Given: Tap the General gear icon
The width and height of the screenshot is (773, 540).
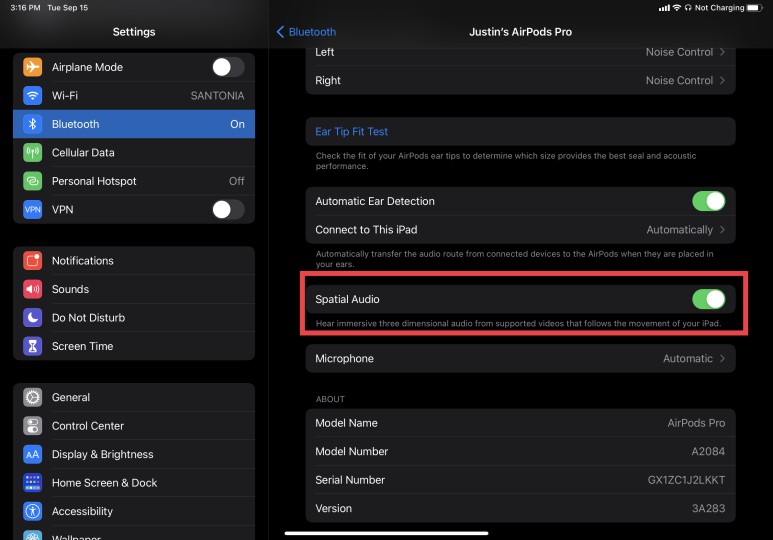Looking at the screenshot, I should point(33,397).
